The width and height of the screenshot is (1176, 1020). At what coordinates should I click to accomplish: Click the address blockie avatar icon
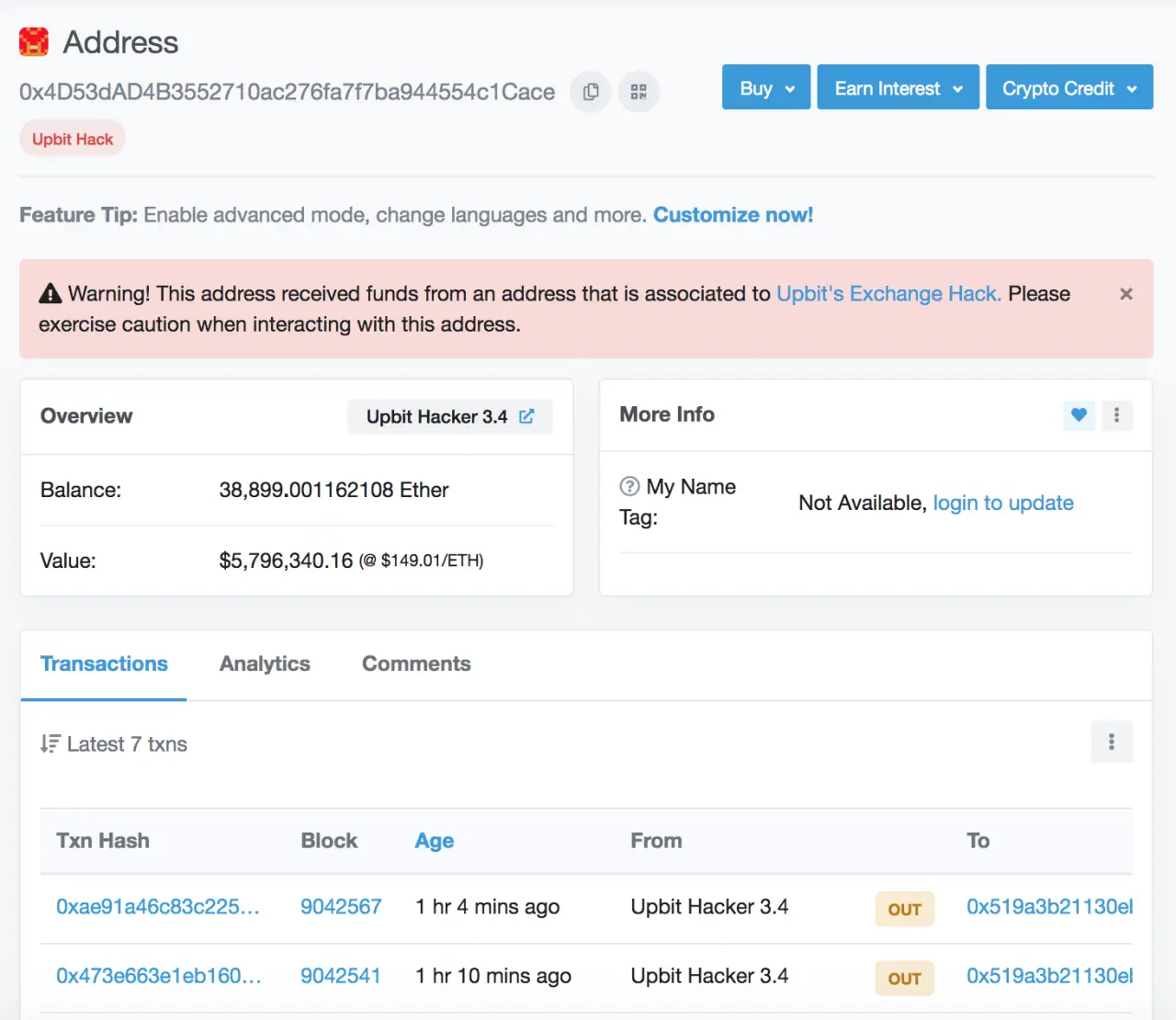point(34,42)
